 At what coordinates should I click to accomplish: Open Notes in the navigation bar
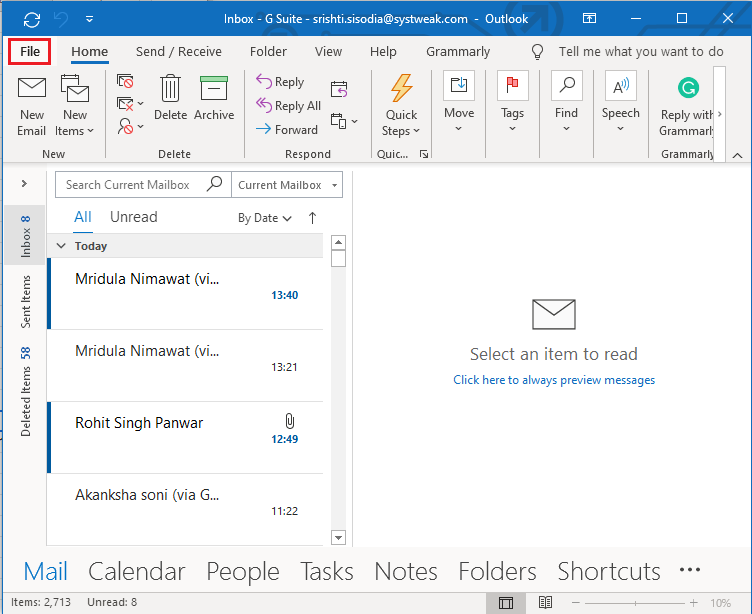pyautogui.click(x=406, y=571)
